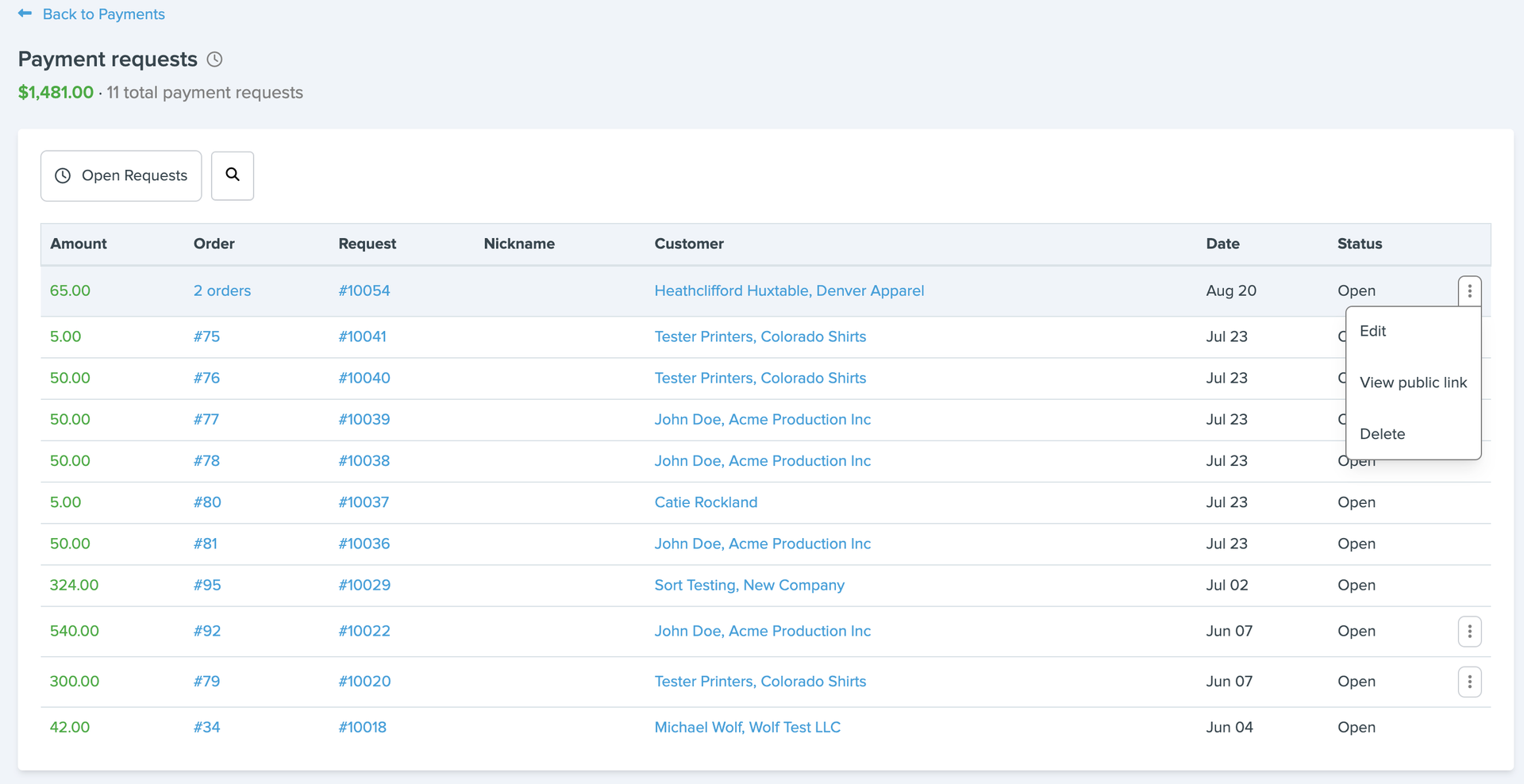Open the three-dot menu for request #10054
Image resolution: width=1524 pixels, height=784 pixels.
[x=1469, y=291]
